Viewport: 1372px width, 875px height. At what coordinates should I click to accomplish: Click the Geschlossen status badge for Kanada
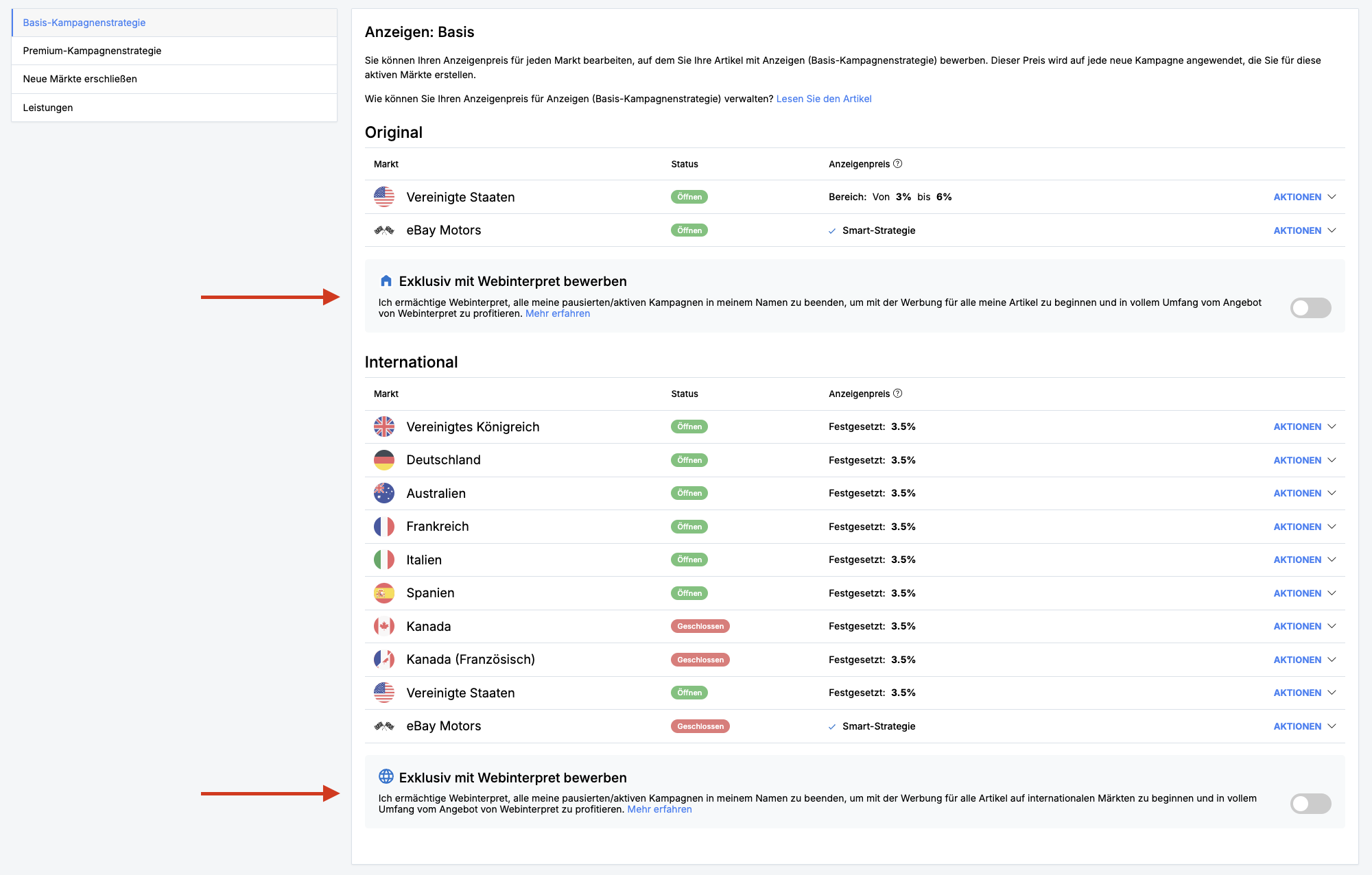point(700,626)
